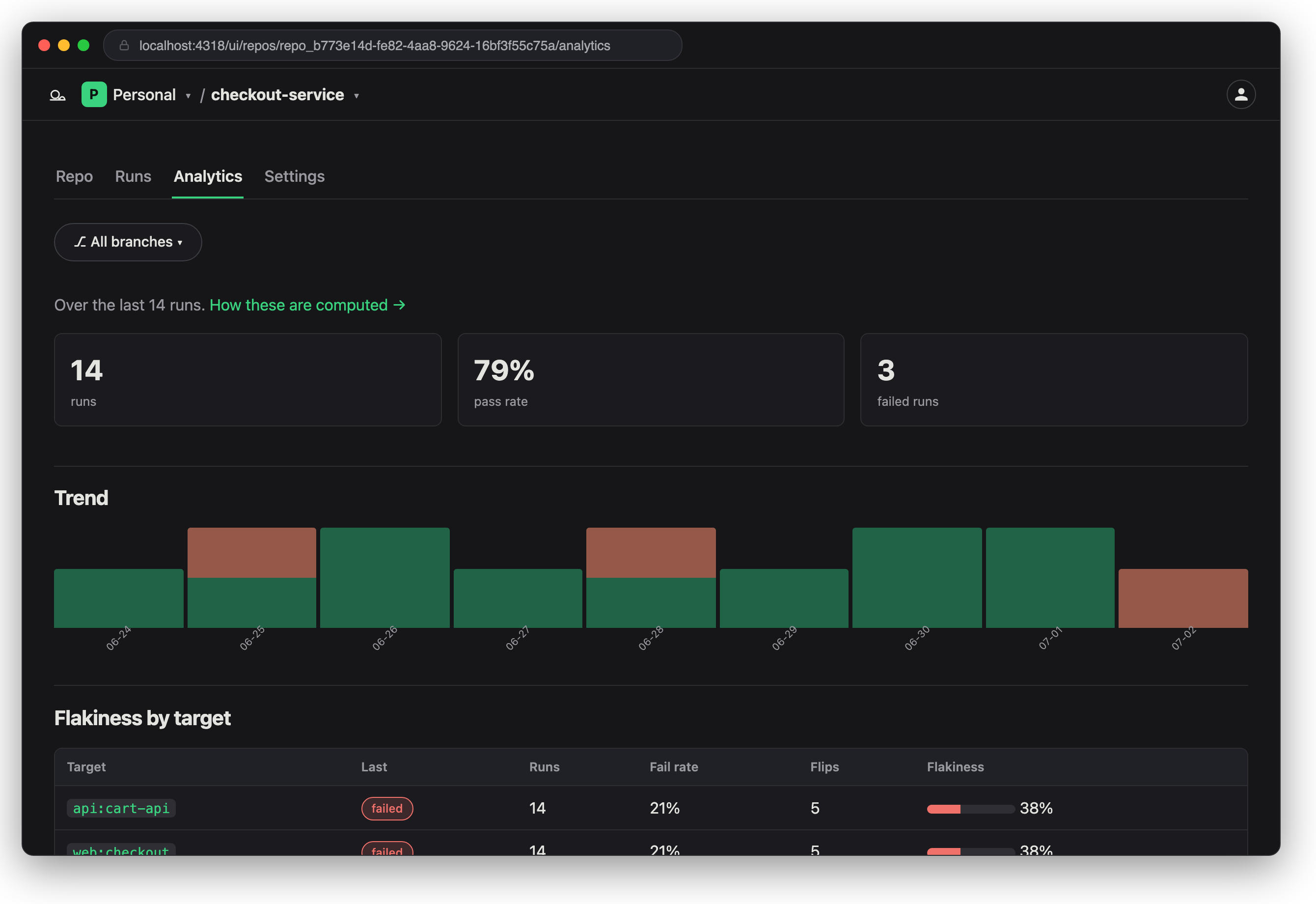The height and width of the screenshot is (904, 1316).
Task: Select the Analytics tab
Action: point(208,176)
